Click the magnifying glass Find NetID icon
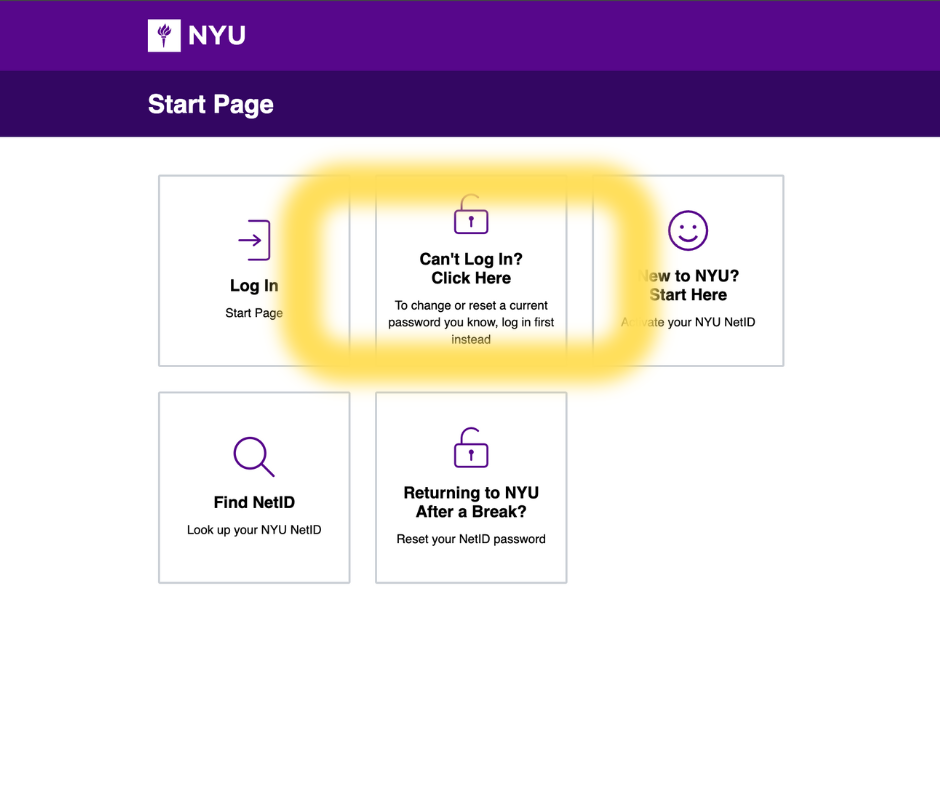940x788 pixels. [253, 456]
